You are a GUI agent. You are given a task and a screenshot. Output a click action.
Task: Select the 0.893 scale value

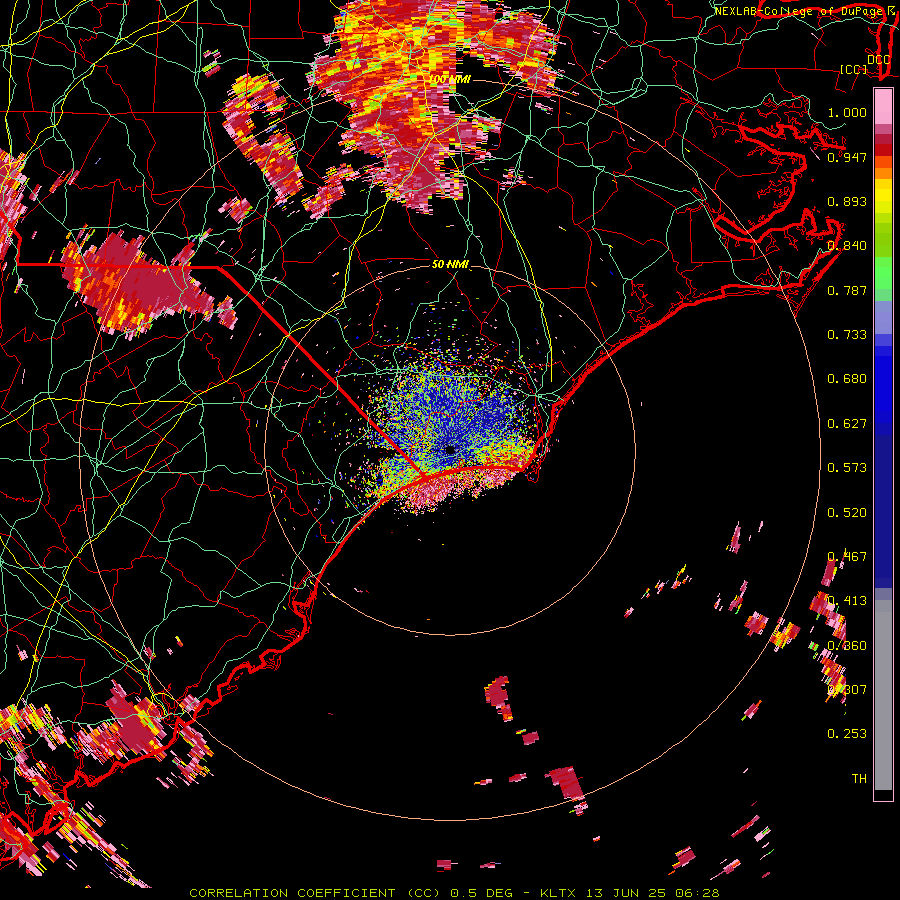point(847,201)
